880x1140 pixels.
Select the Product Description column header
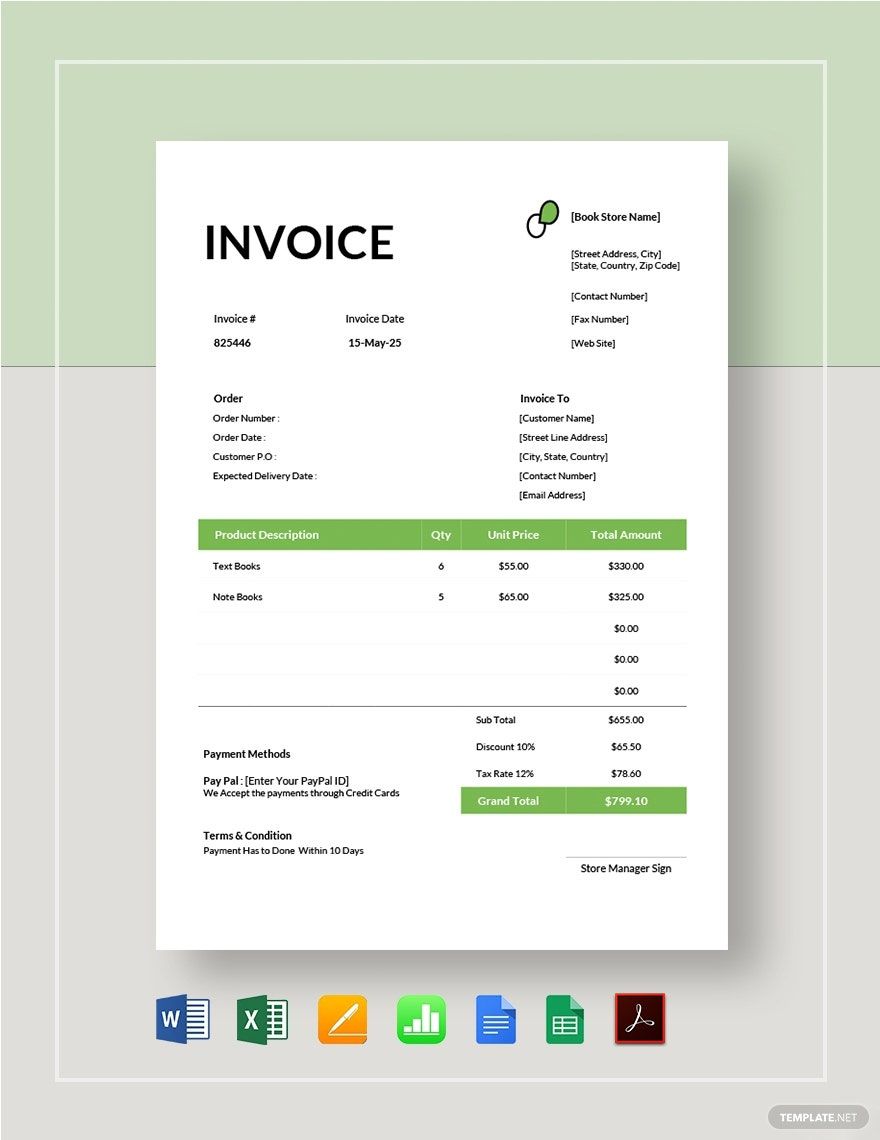click(x=266, y=534)
